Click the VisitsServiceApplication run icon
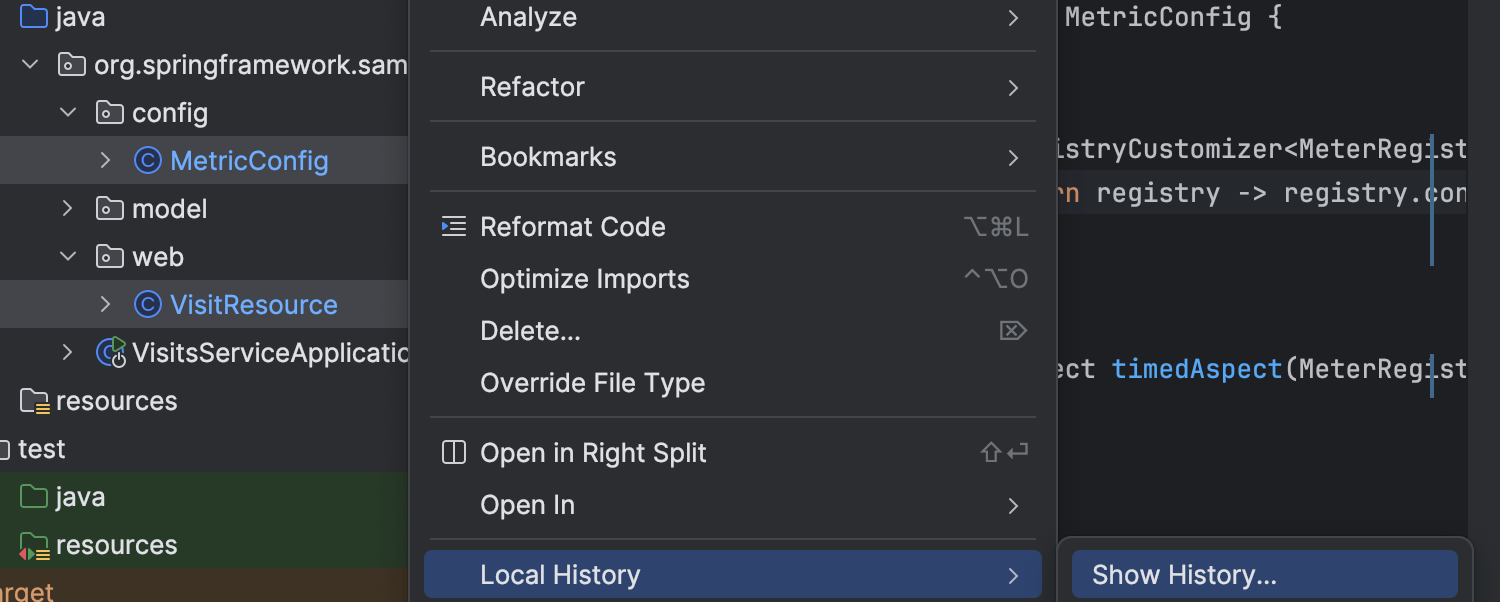Screen dimensions: 1500x602 (111, 352)
